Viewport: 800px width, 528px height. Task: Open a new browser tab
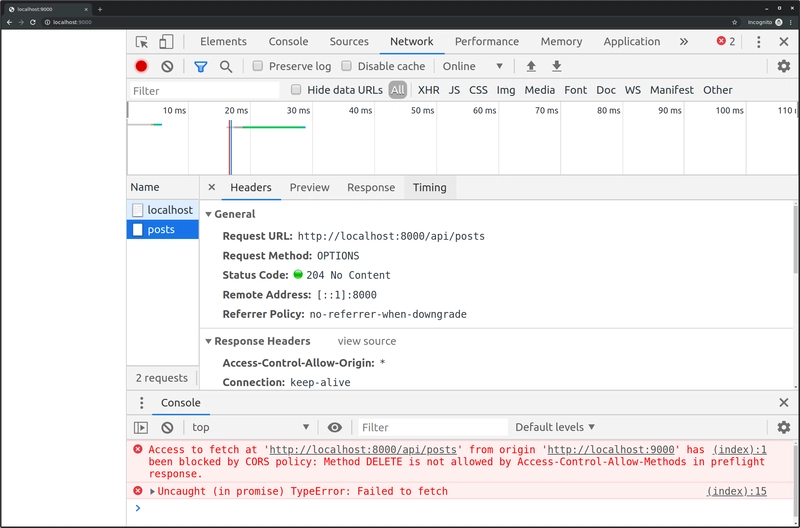100,9
